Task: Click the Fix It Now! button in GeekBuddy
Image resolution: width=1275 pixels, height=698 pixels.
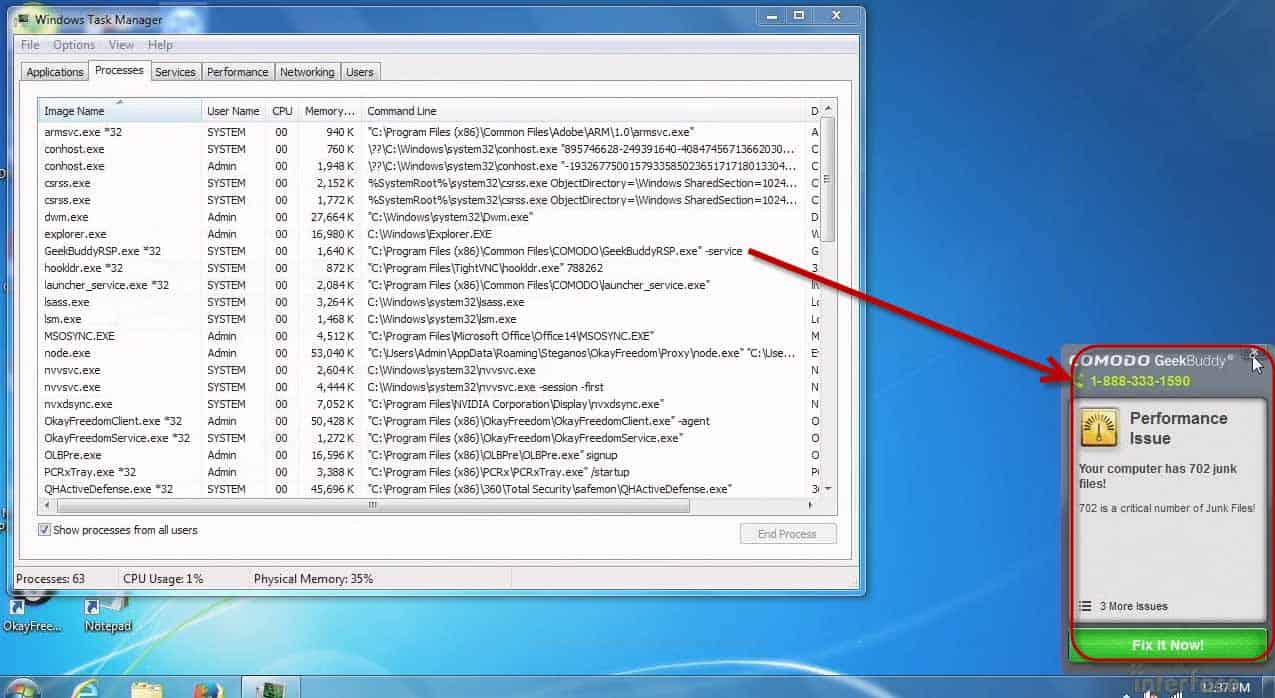Action: (1167, 645)
